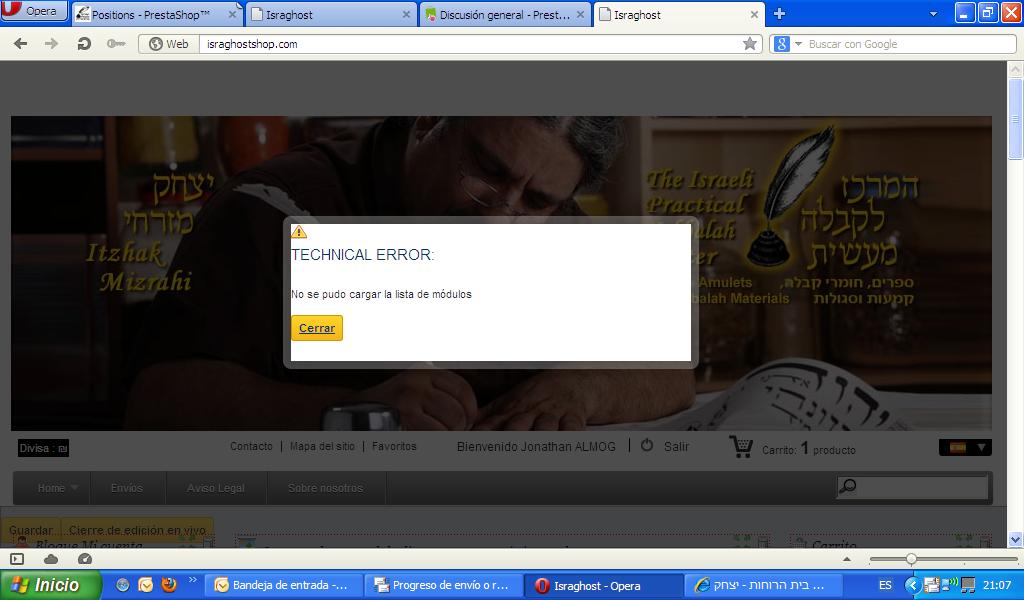The width and height of the screenshot is (1024, 600).
Task: Launch Firefox from the quick launch bar
Action: pyautogui.click(x=169, y=584)
